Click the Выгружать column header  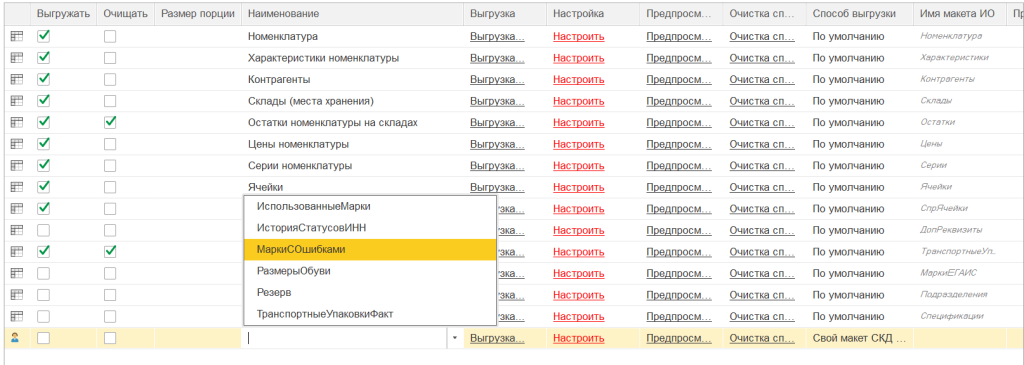pos(63,13)
